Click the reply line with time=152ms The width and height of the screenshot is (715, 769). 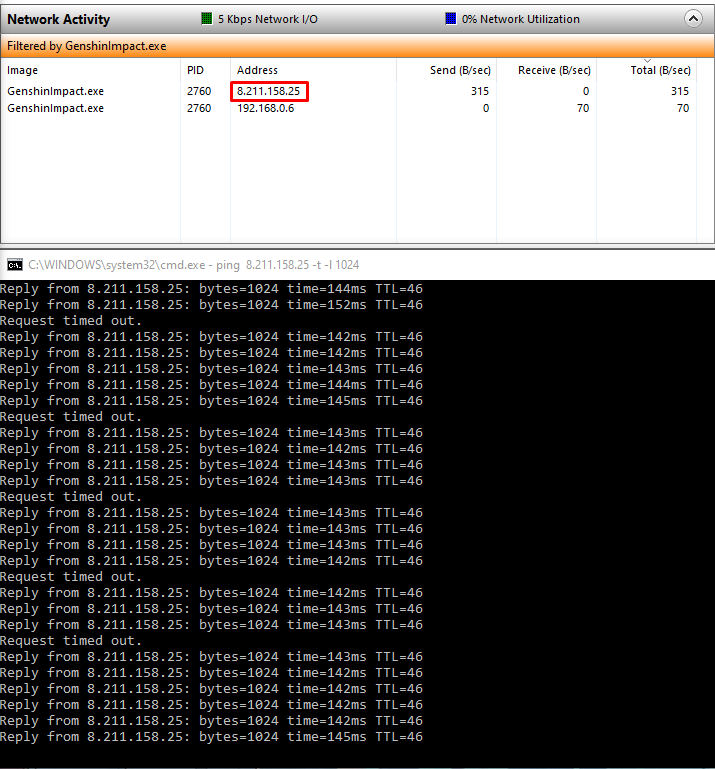coord(211,305)
